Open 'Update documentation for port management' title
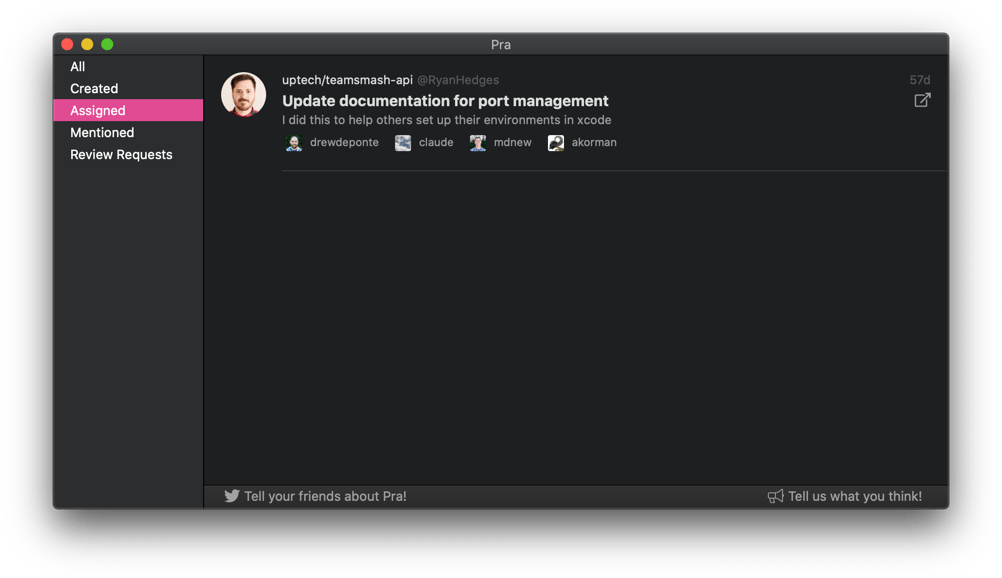The image size is (1002, 578). pyautogui.click(x=445, y=101)
